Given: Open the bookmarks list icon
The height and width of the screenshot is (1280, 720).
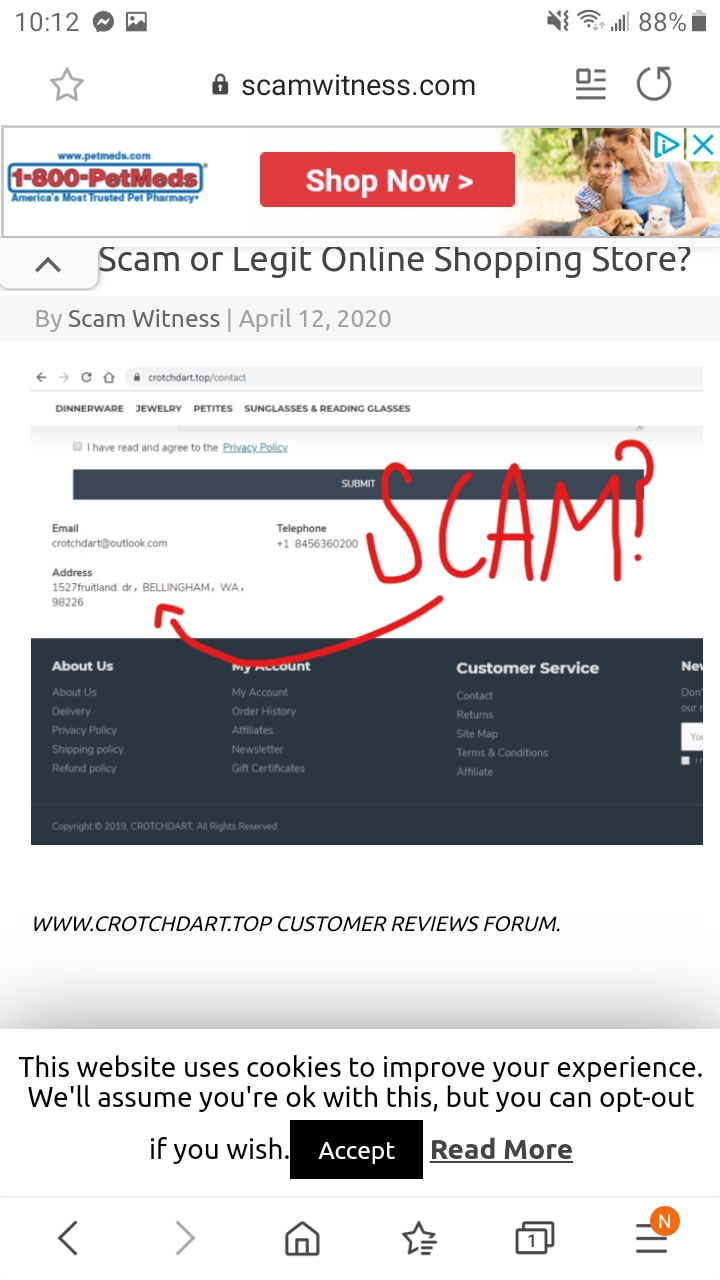Looking at the screenshot, I should 419,1240.
